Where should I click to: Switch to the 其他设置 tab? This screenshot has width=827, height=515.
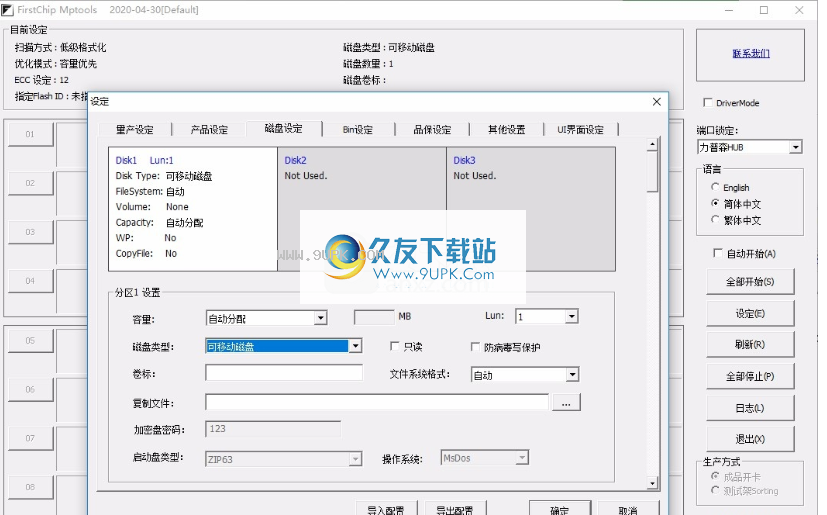(506, 129)
